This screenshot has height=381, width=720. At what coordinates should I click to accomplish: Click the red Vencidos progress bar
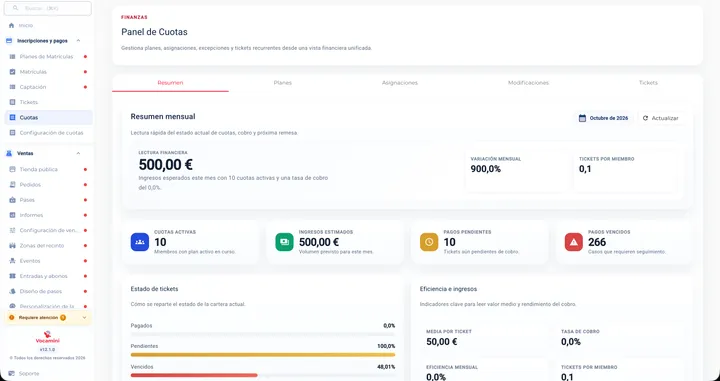click(x=194, y=375)
